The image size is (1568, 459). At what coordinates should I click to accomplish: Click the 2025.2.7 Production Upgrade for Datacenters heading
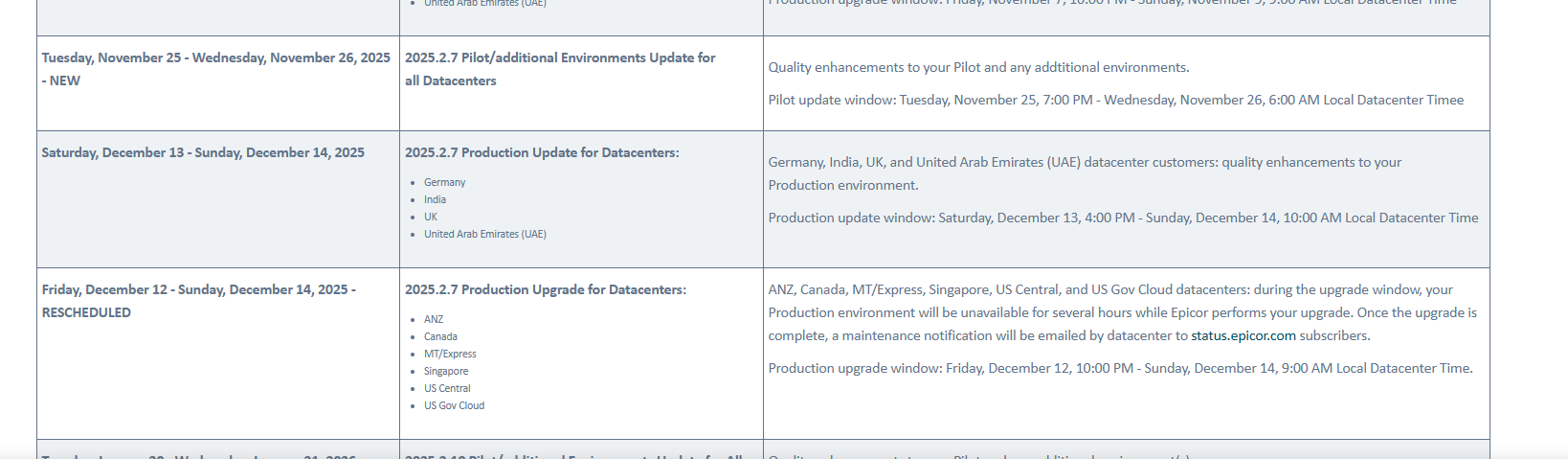pyautogui.click(x=545, y=289)
